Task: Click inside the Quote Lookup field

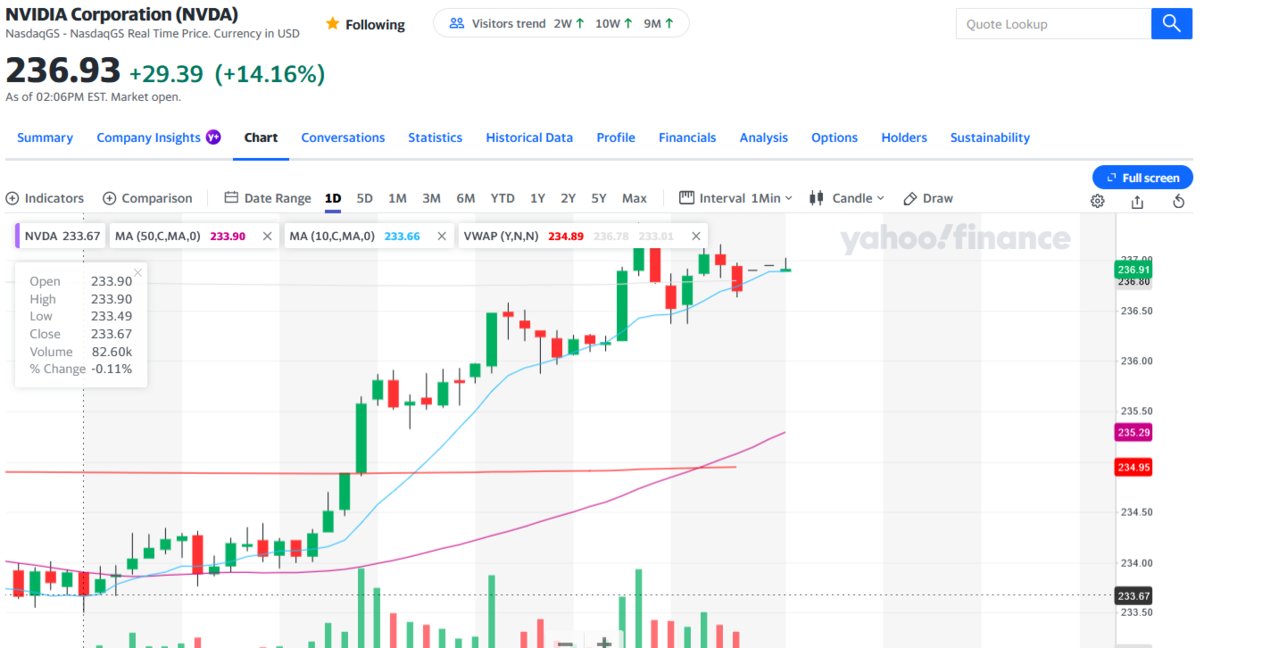Action: tap(1053, 24)
